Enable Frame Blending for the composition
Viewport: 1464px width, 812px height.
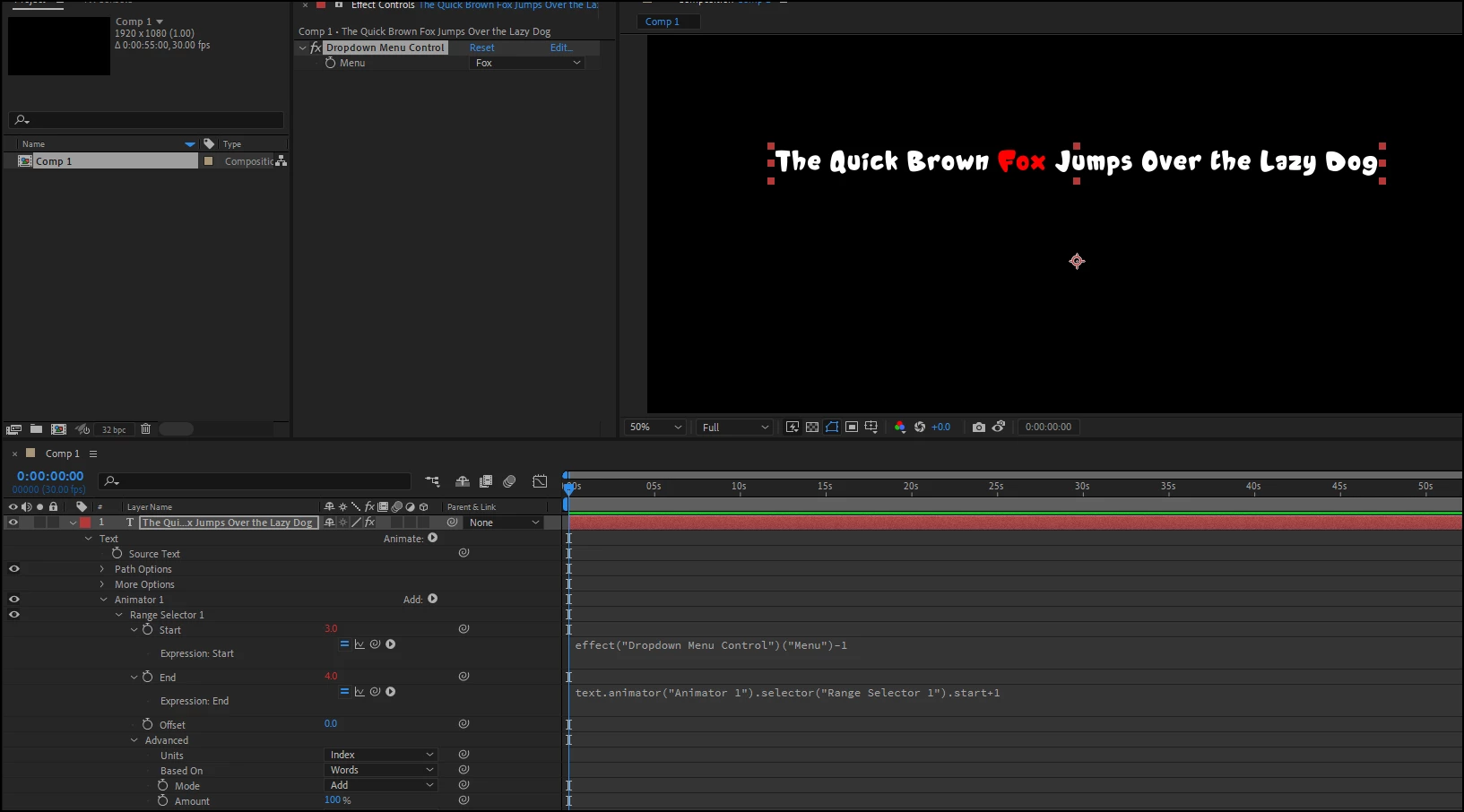486,481
